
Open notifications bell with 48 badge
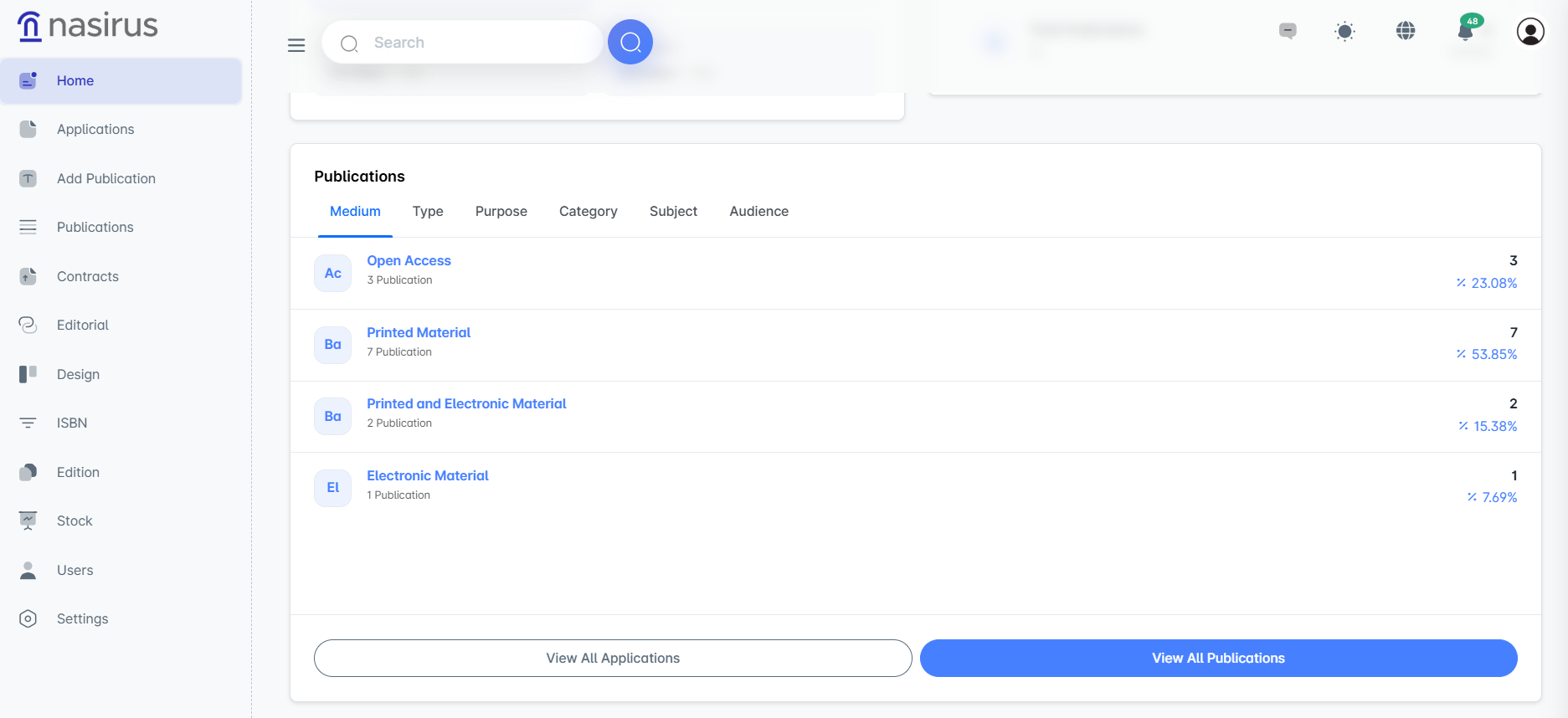pyautogui.click(x=1465, y=31)
